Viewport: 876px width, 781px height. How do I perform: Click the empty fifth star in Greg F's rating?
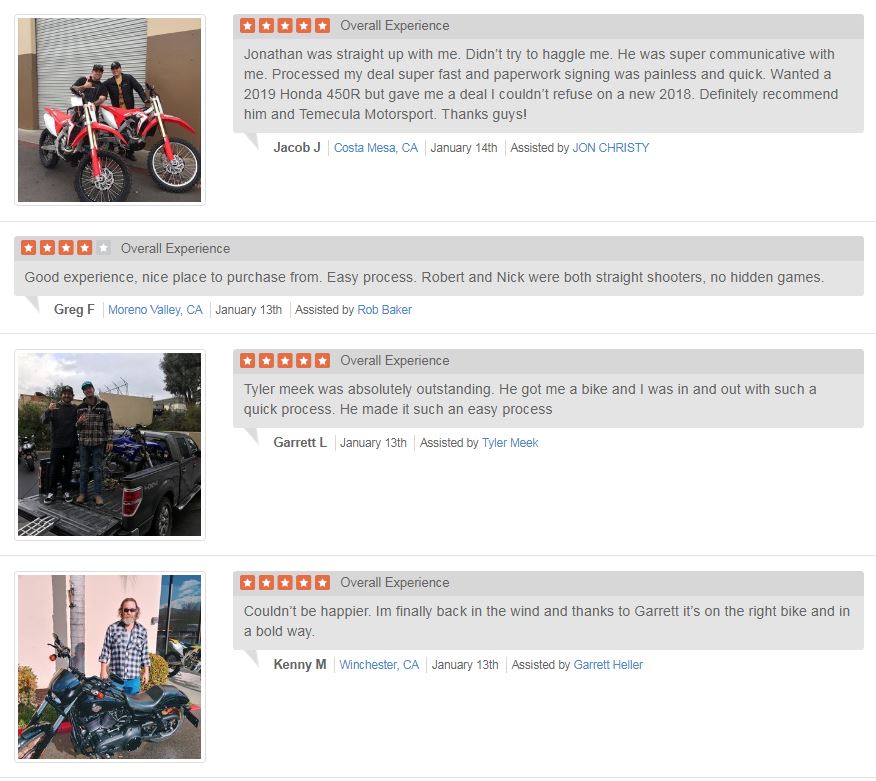point(103,247)
